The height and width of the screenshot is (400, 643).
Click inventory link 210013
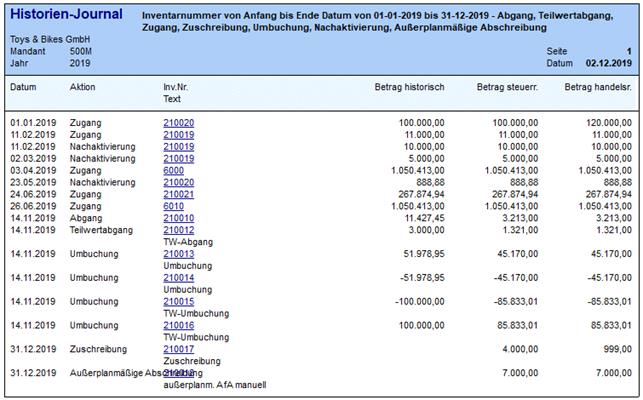click(x=178, y=254)
